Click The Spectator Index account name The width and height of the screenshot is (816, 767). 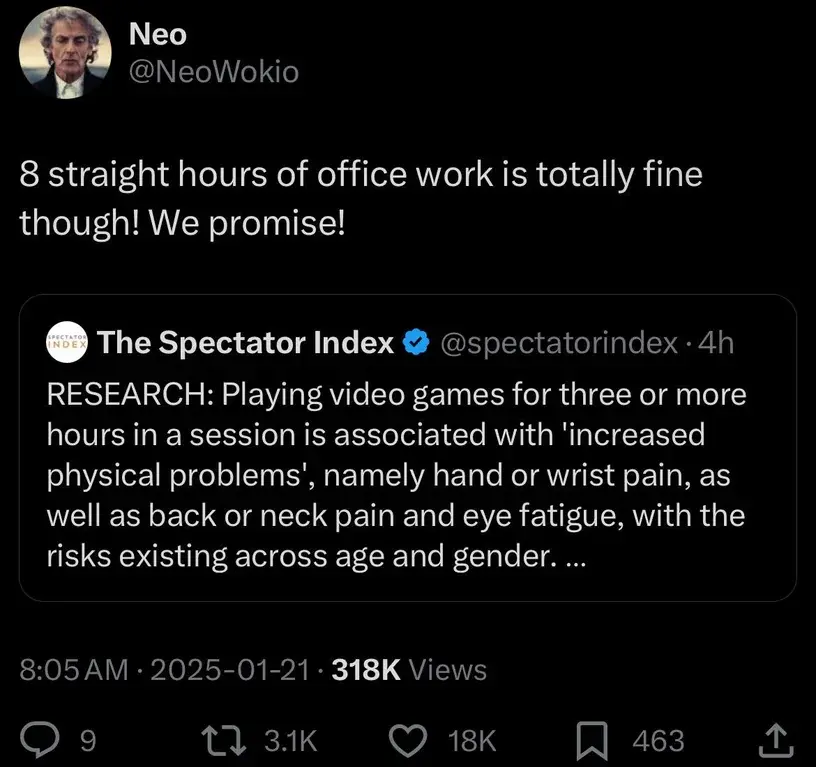tap(246, 343)
